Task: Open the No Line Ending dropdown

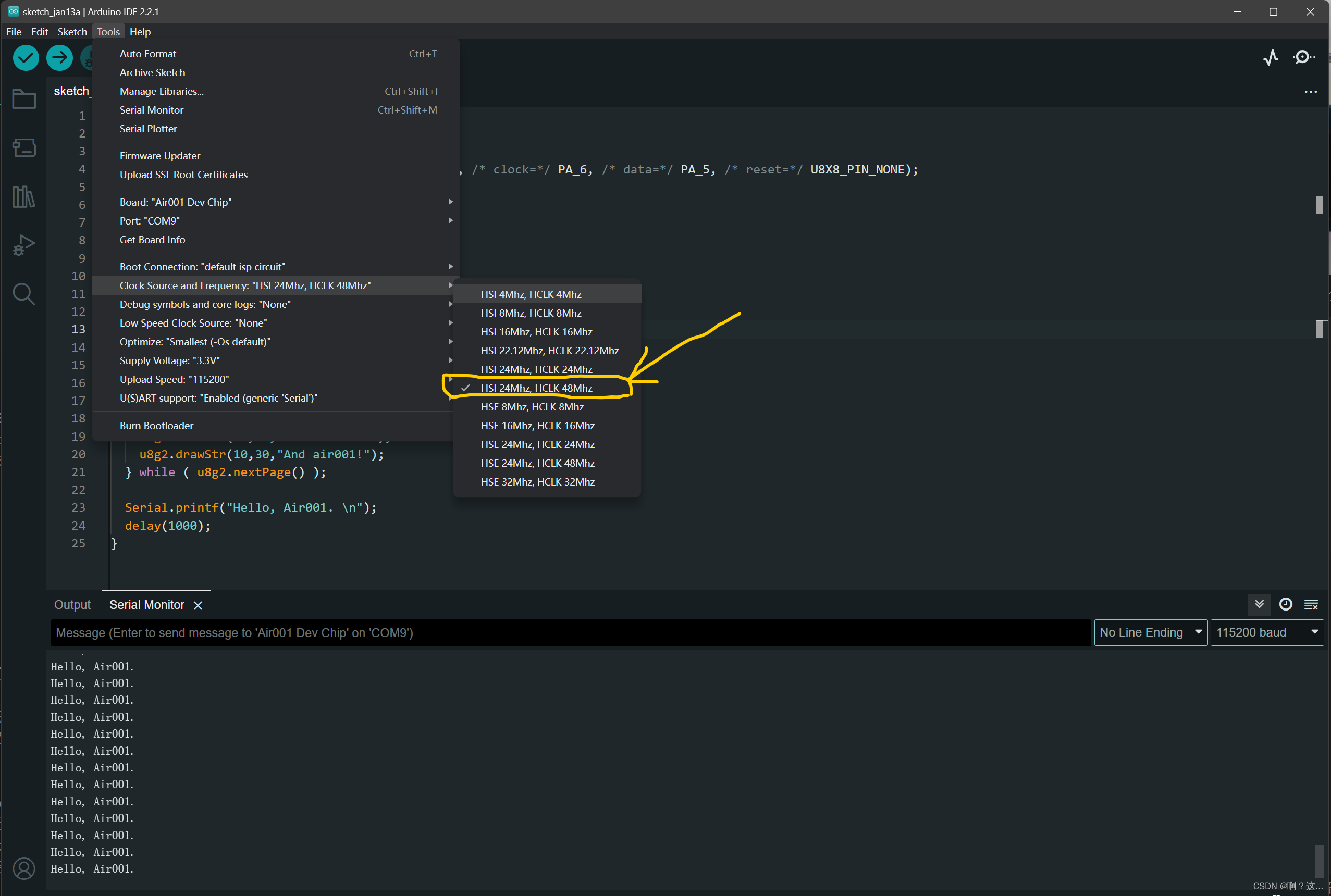Action: pyautogui.click(x=1150, y=632)
